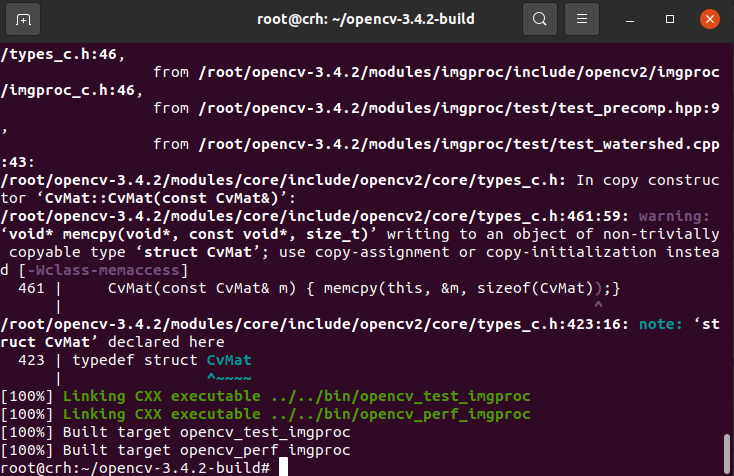Click 'Linking CXX executable ../../bin/opencv_perf_imgproc' line

pyautogui.click(x=297, y=414)
